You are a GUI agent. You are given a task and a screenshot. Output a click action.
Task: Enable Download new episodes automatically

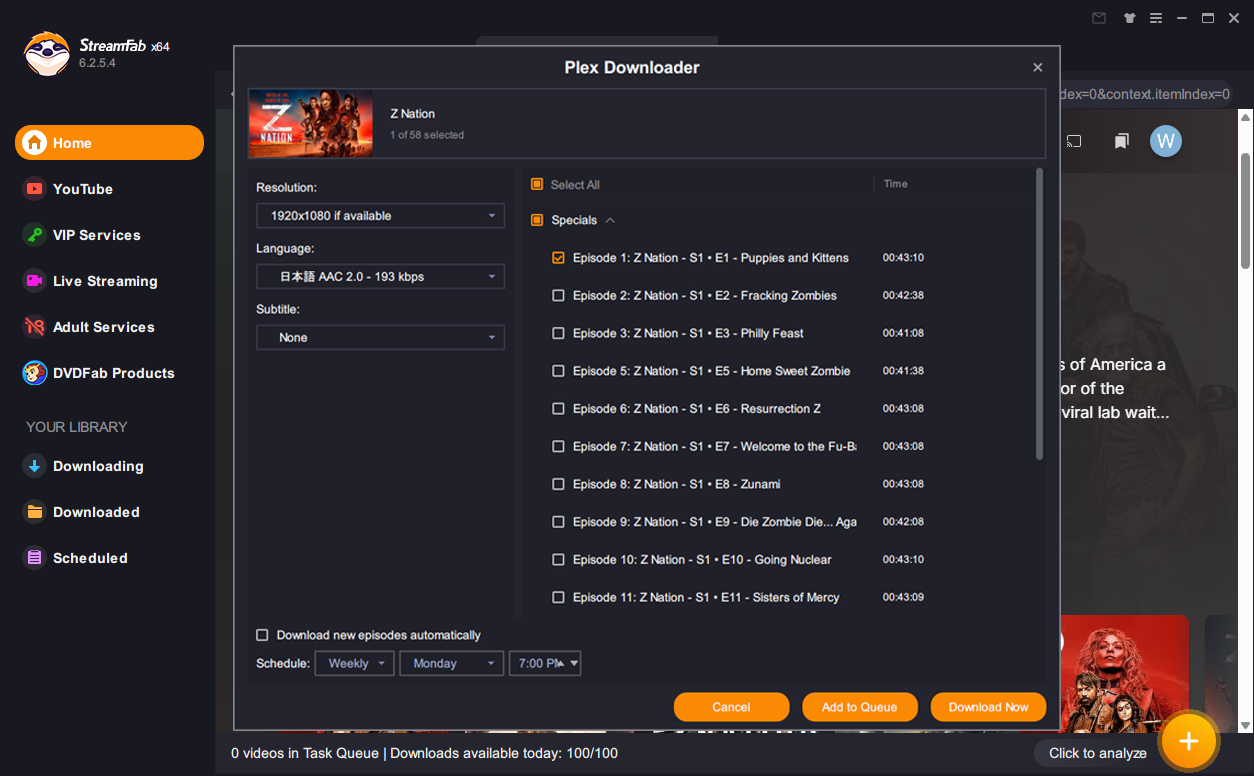[262, 635]
